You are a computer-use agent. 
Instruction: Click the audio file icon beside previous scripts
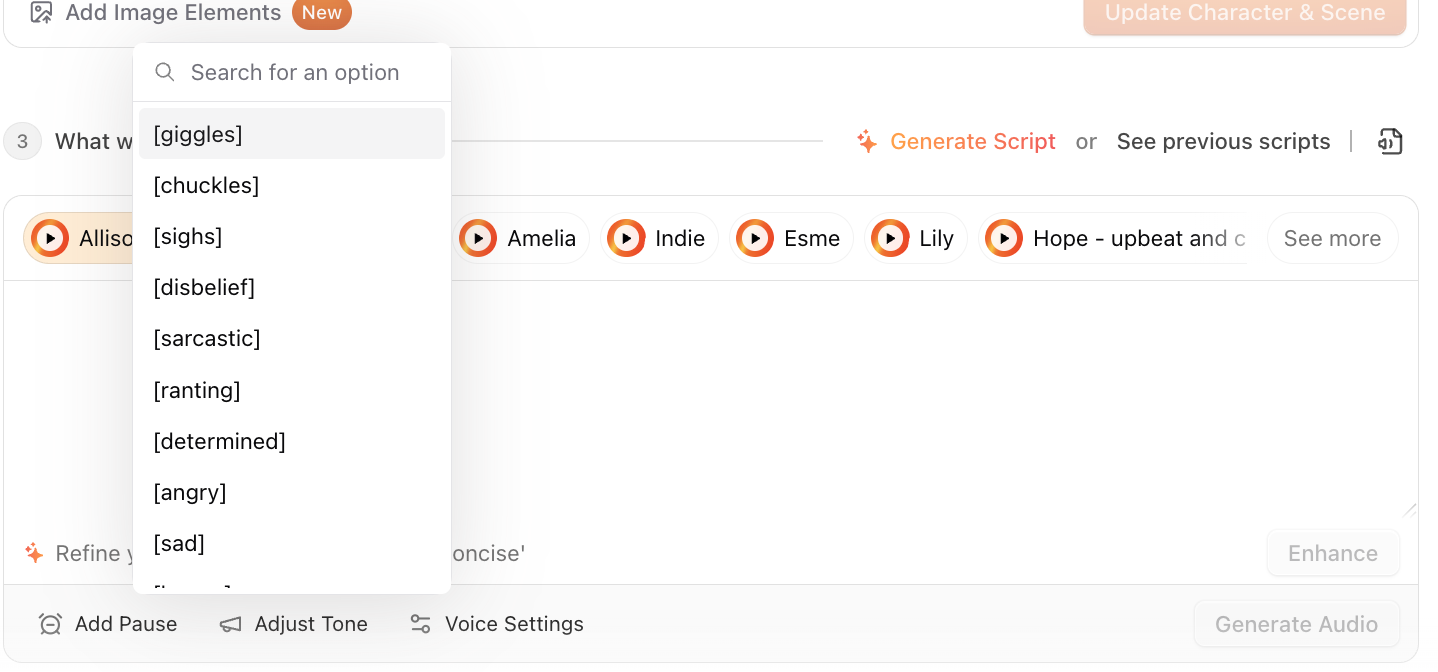point(1390,142)
